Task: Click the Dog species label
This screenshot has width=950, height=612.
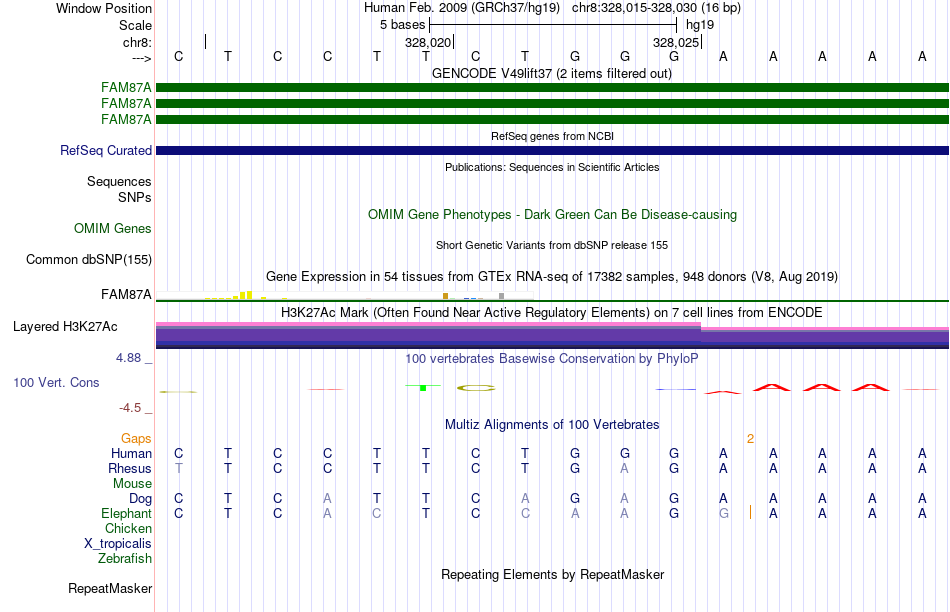Action: (141, 499)
